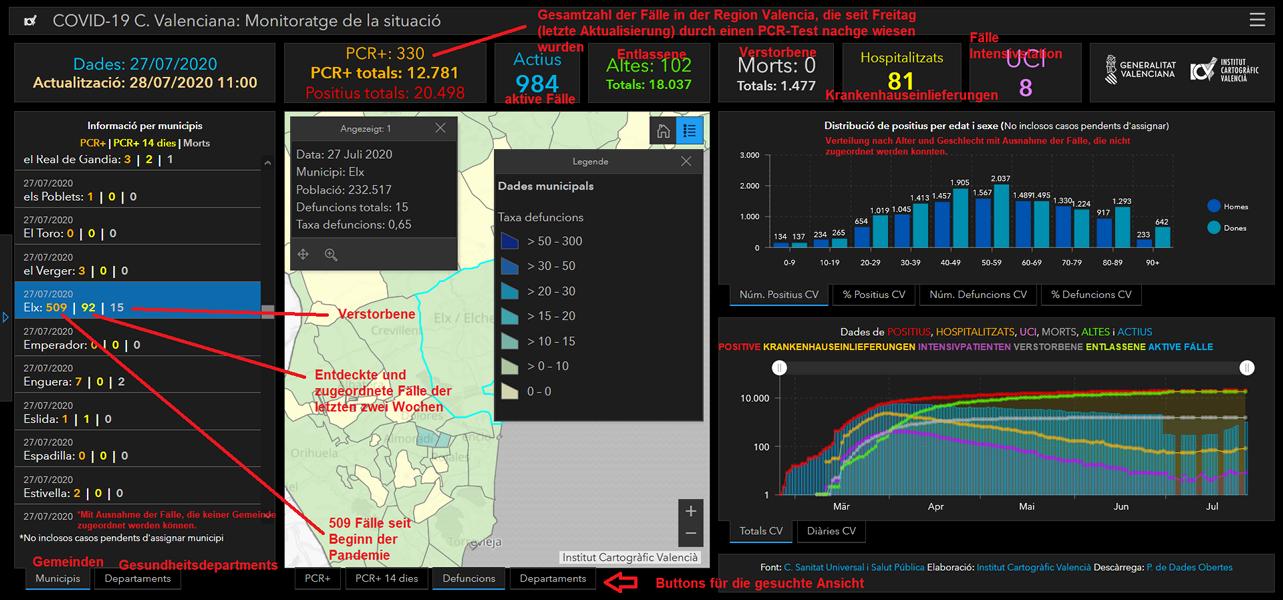Click the left handle of the timeline range slider
Viewport: 1283px width, 600px height.
click(780, 368)
